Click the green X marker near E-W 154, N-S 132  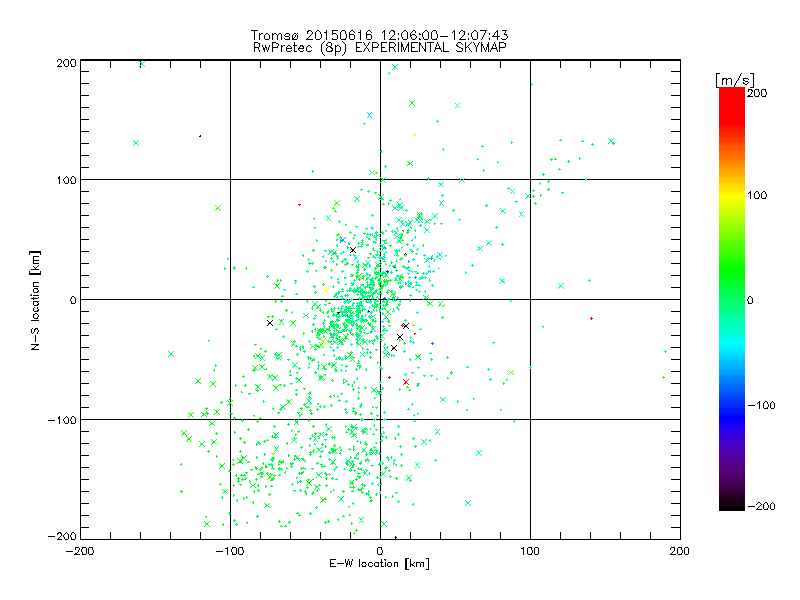coord(611,141)
